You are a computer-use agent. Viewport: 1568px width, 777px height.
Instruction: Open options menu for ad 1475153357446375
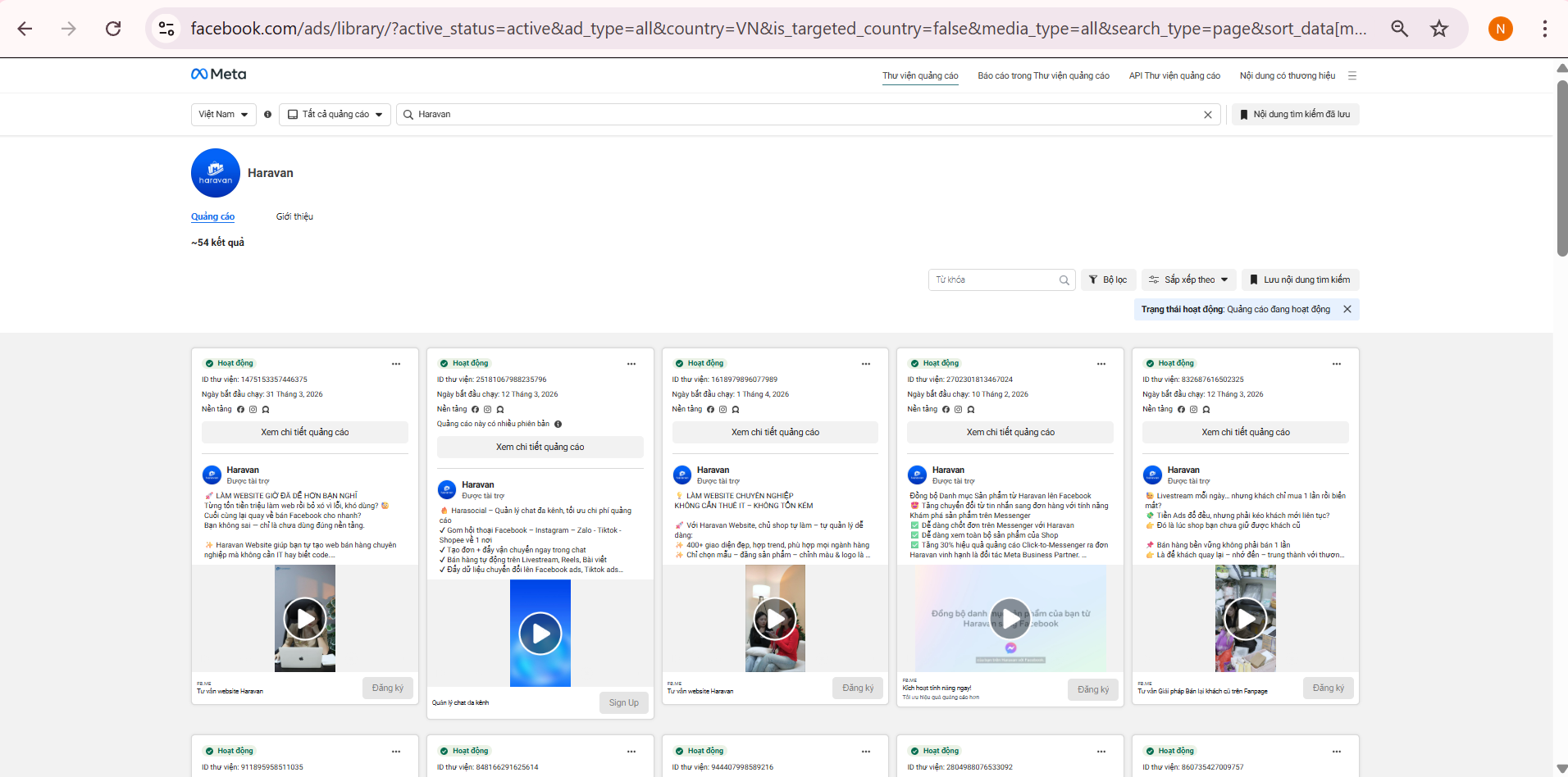396,364
